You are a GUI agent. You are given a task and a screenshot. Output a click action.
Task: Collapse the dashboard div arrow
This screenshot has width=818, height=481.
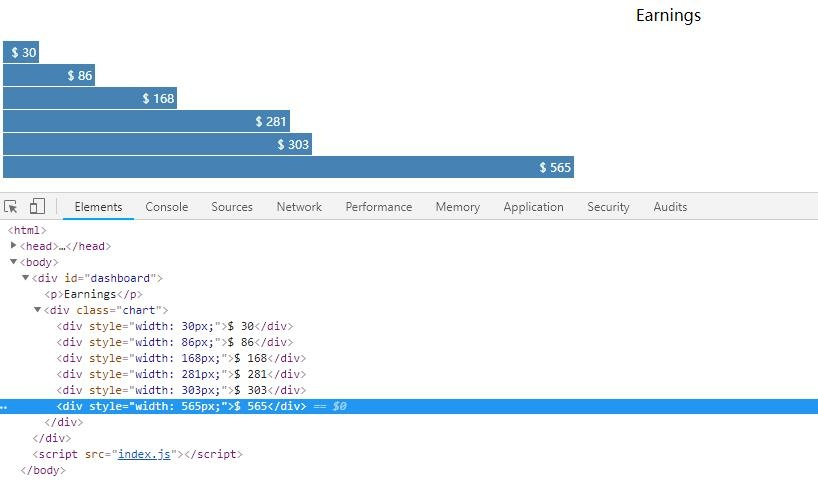pyautogui.click(x=25, y=278)
